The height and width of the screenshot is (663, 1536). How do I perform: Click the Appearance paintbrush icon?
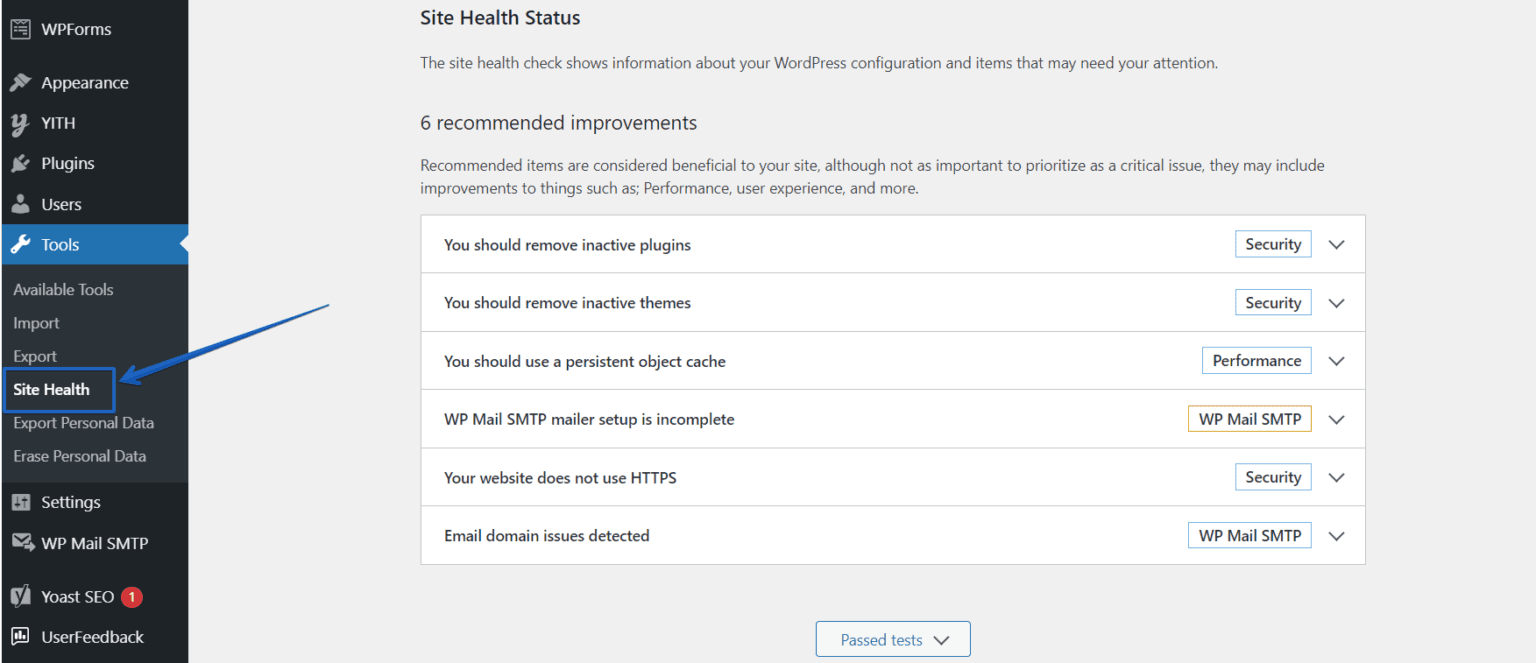(x=20, y=83)
